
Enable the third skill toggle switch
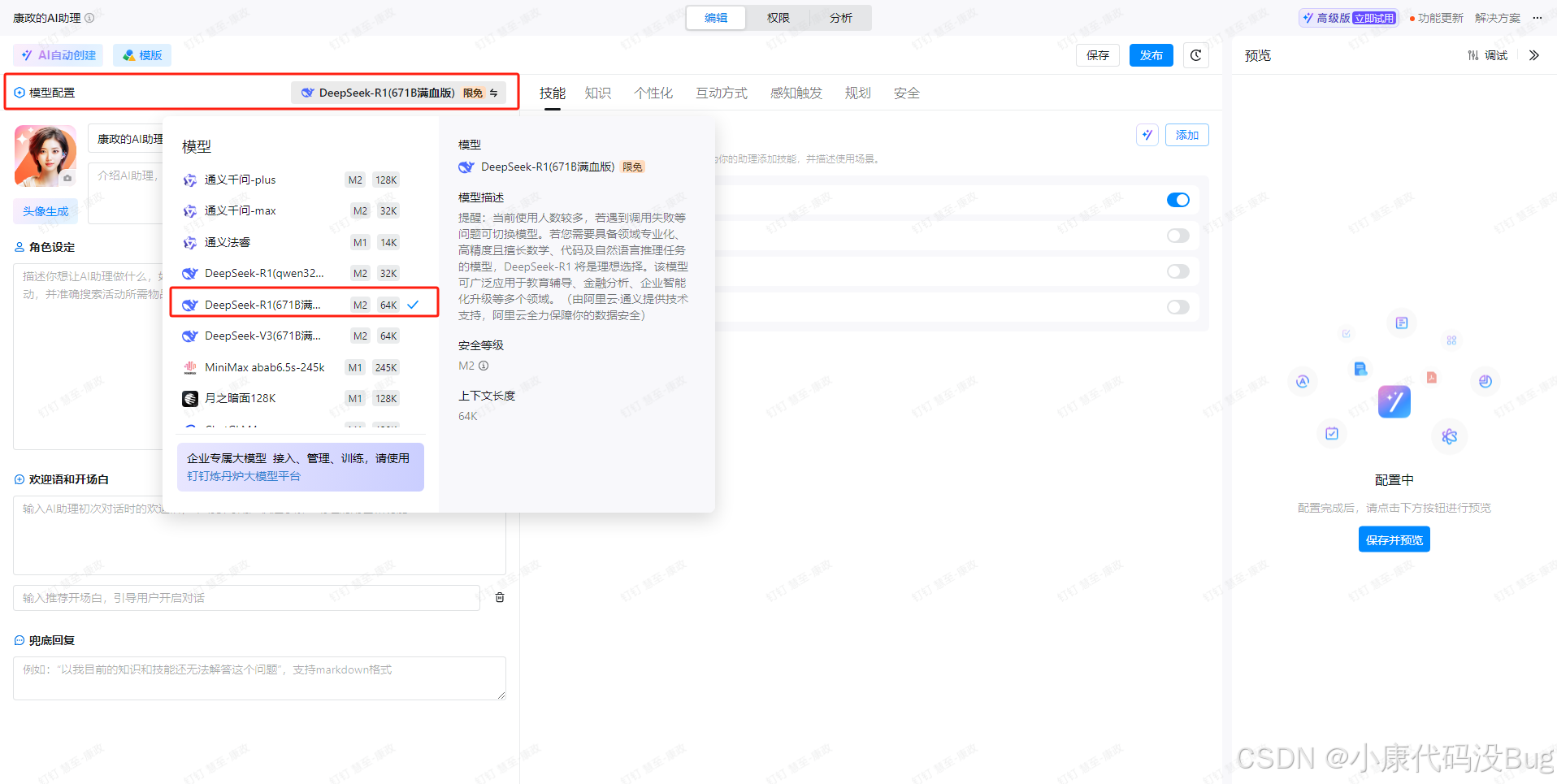pyautogui.click(x=1178, y=271)
